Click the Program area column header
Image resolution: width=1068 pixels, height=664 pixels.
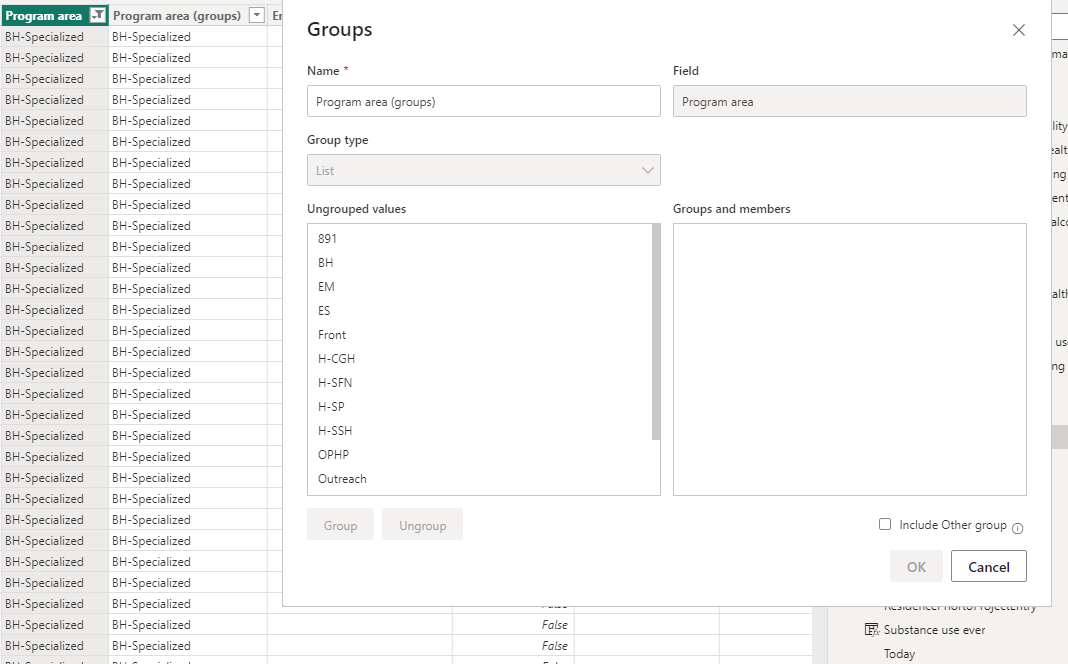(x=54, y=15)
